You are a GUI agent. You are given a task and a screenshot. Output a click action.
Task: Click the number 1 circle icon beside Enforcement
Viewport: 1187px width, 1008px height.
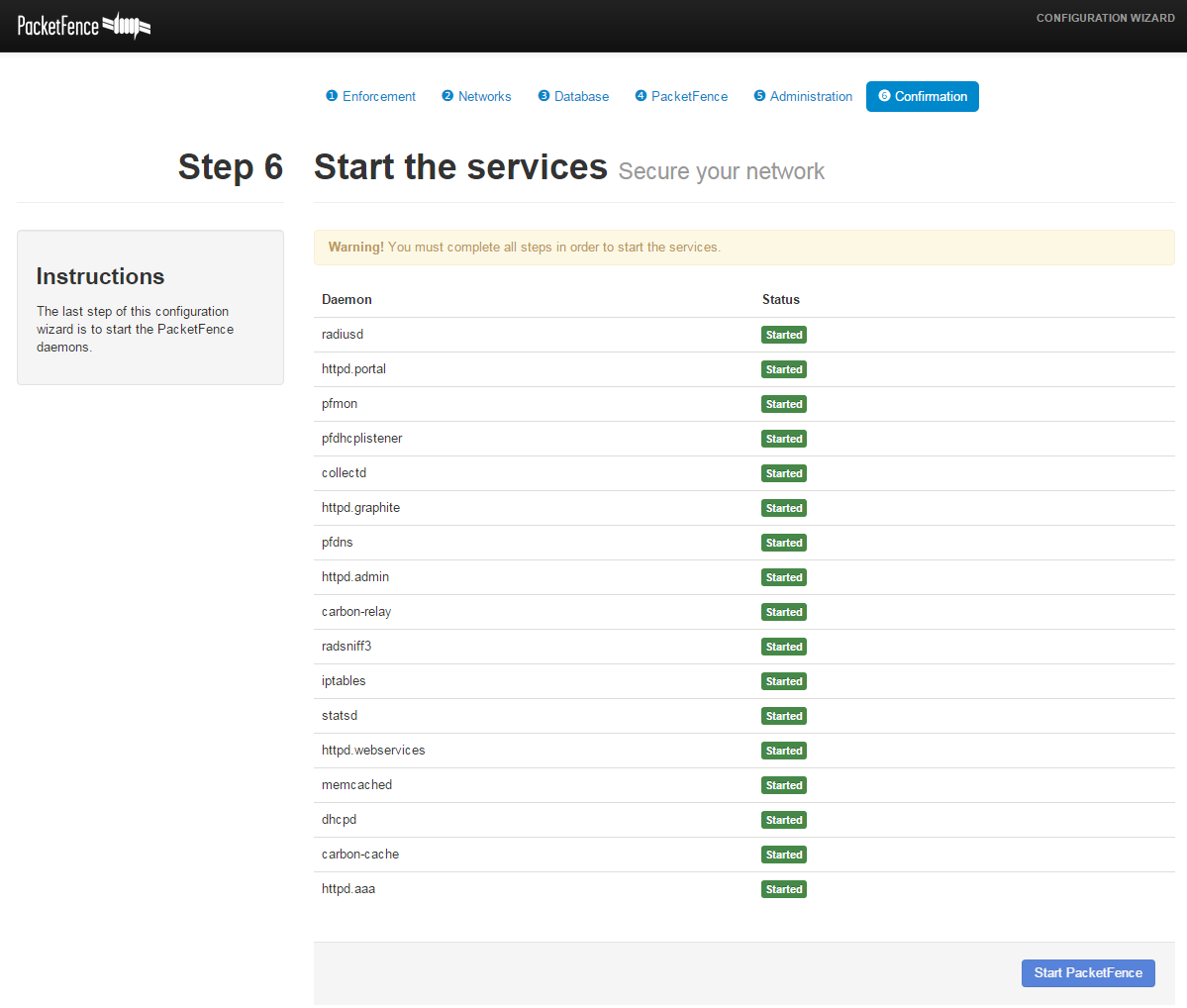pyautogui.click(x=332, y=96)
